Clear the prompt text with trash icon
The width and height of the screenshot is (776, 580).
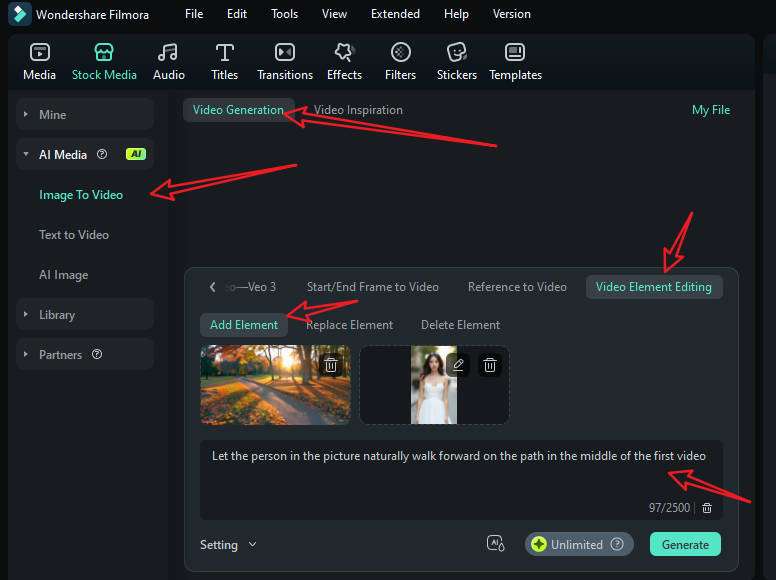[x=707, y=508]
